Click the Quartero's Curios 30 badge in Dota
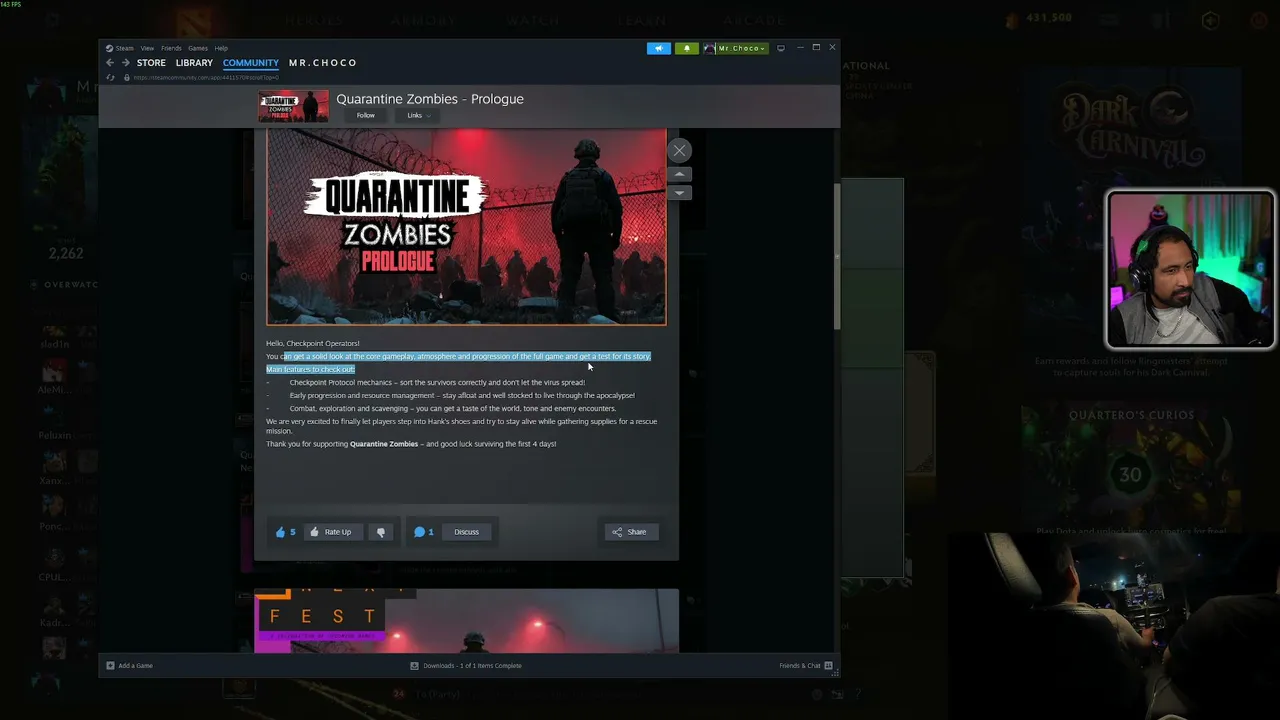 pyautogui.click(x=1130, y=475)
